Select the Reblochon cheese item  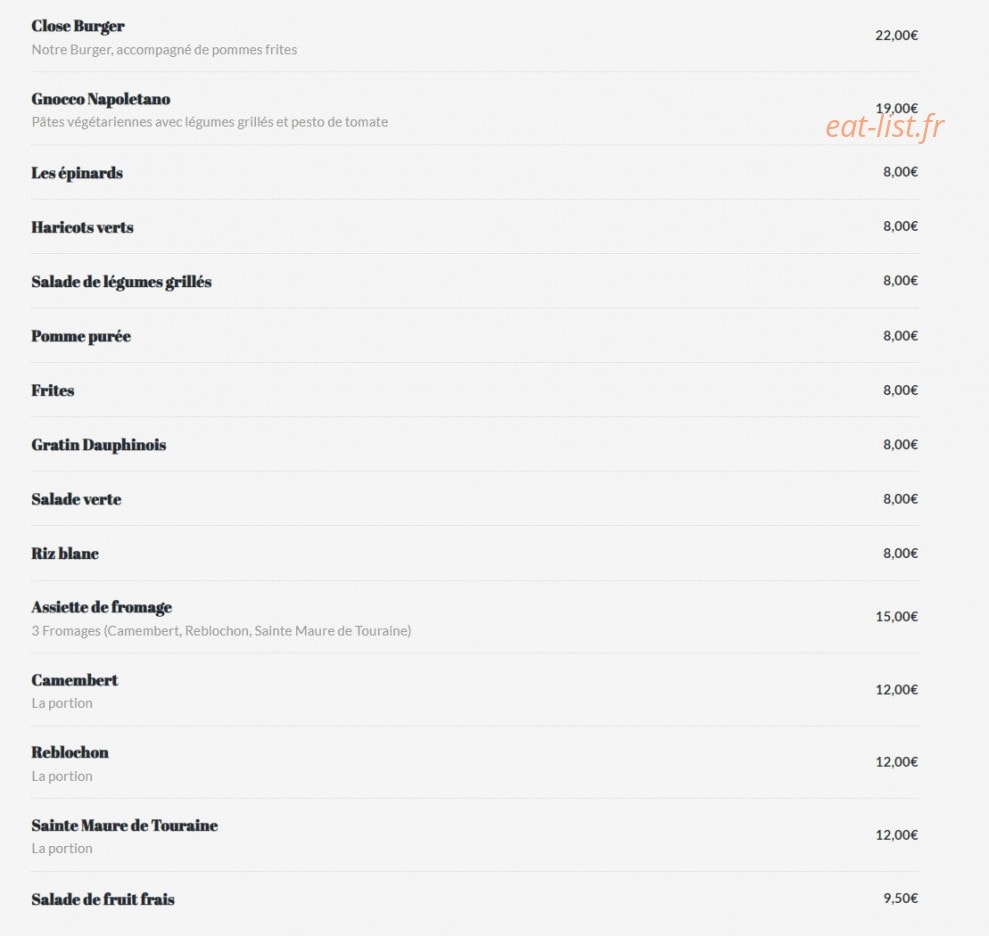69,752
